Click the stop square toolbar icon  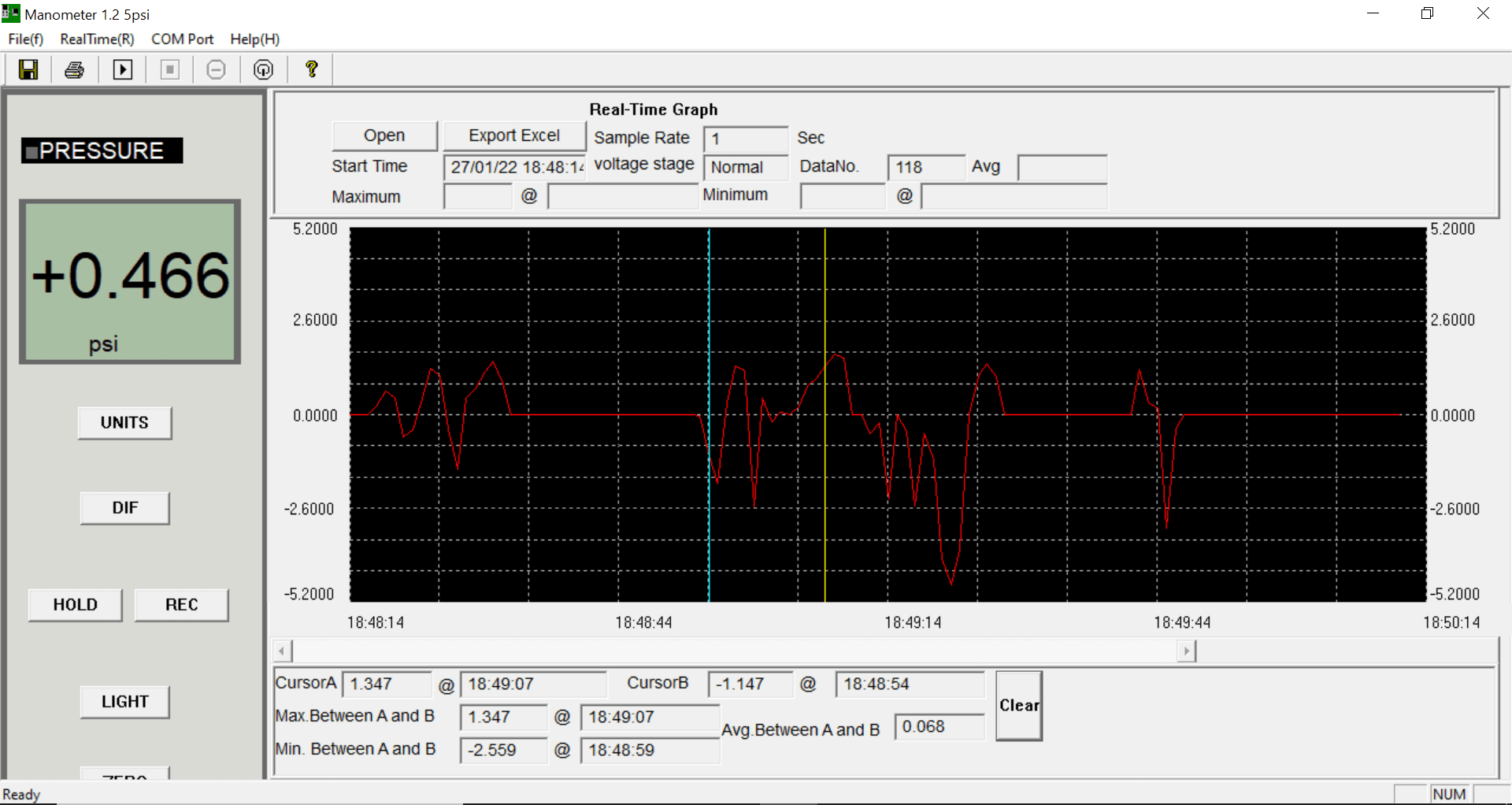[x=169, y=70]
